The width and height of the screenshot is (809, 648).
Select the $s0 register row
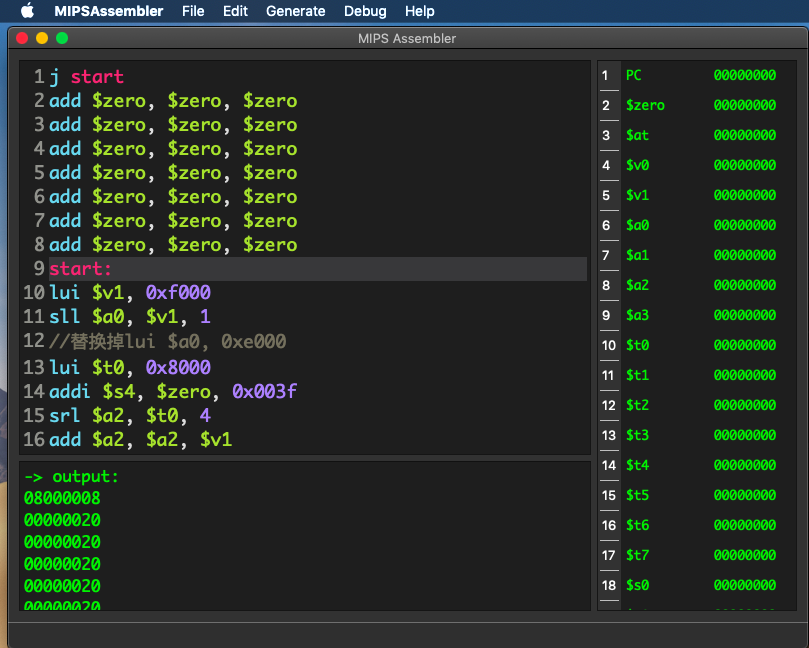pos(697,585)
